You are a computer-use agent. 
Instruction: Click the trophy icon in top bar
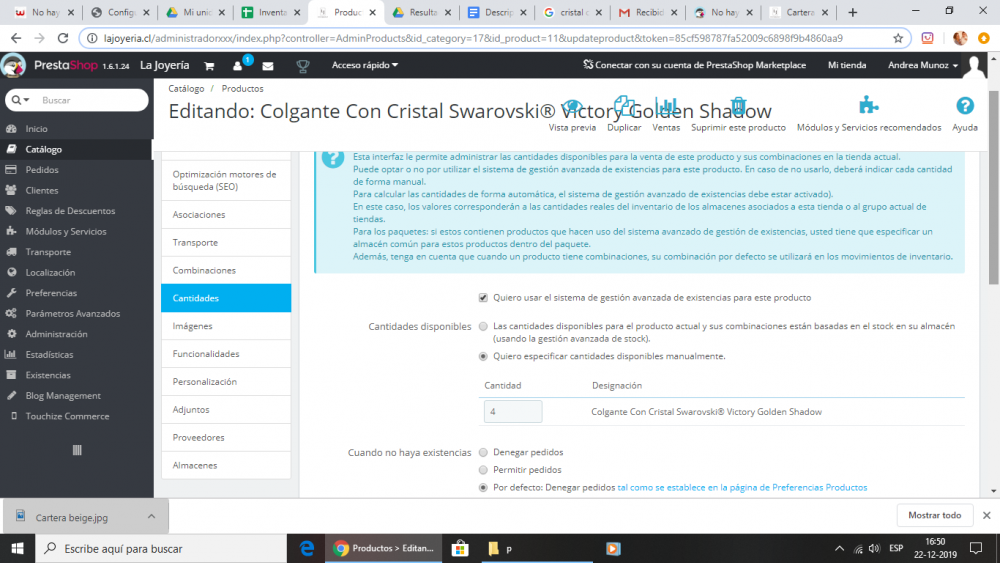[x=303, y=66]
